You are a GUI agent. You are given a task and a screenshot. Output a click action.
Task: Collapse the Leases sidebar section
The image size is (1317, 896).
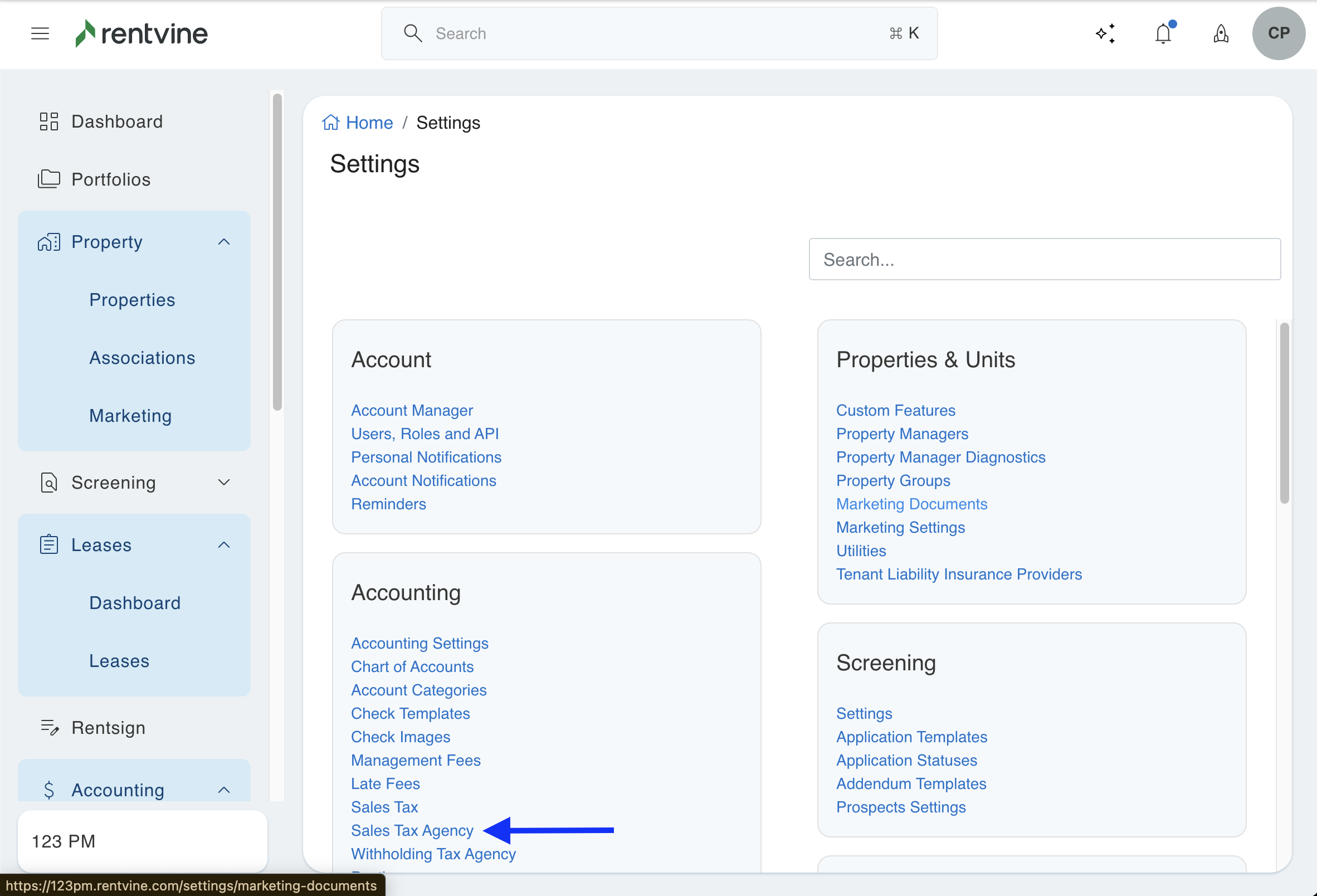pyautogui.click(x=224, y=544)
